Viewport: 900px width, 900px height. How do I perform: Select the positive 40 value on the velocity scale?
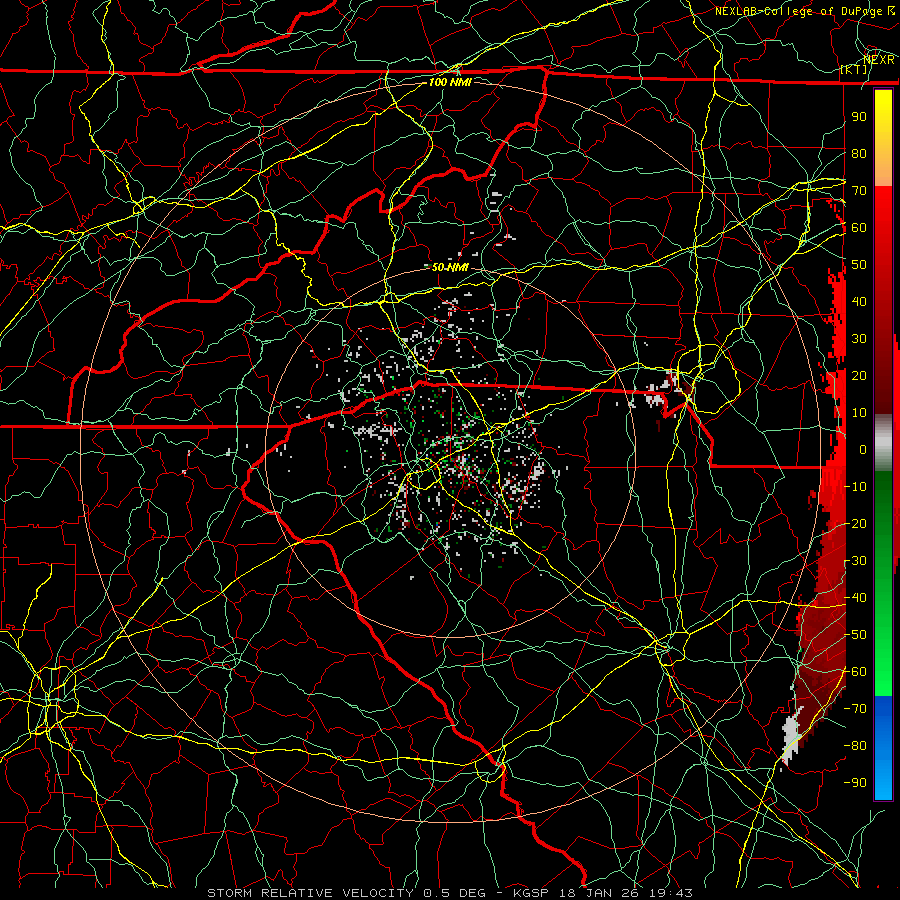pyautogui.click(x=859, y=301)
